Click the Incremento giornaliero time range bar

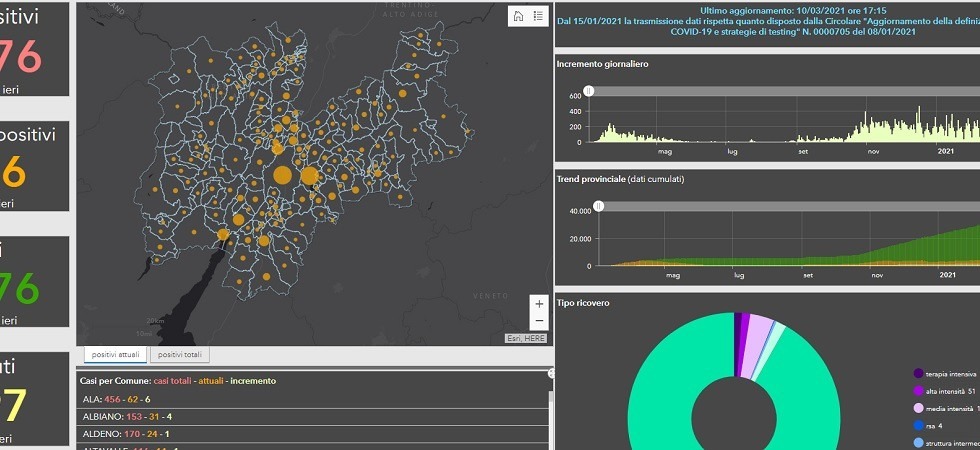coord(784,91)
